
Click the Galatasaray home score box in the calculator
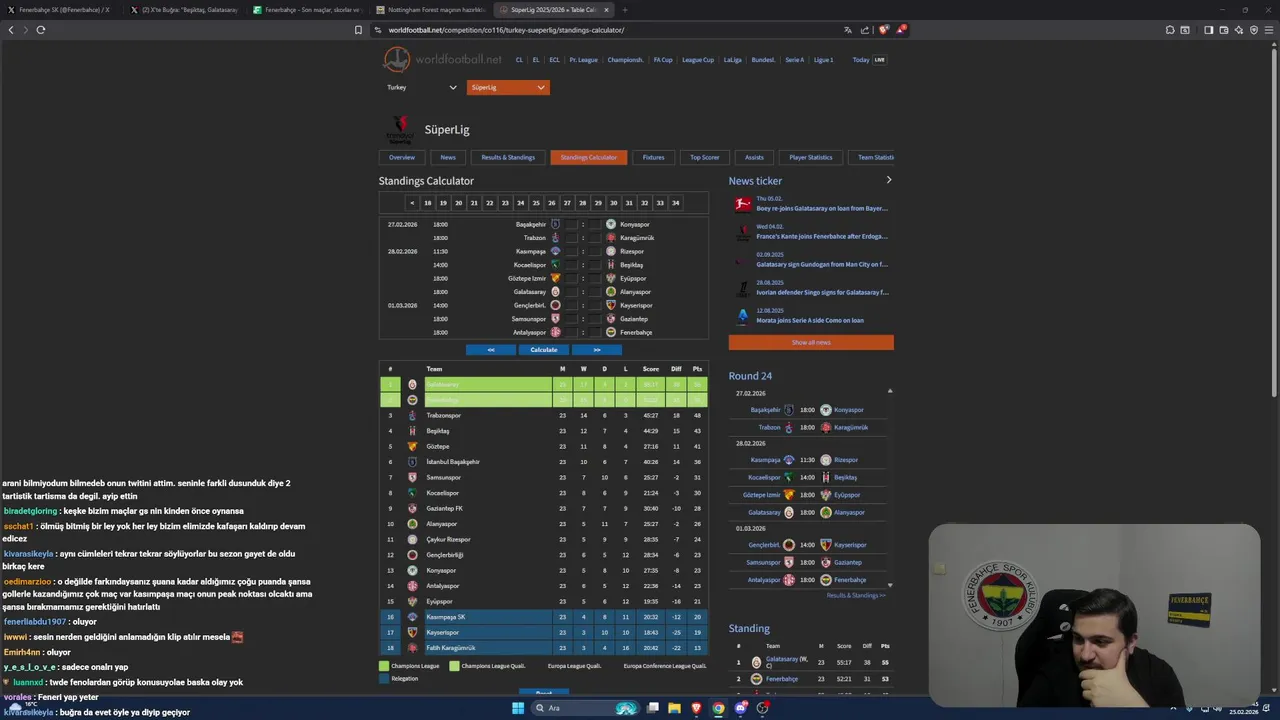click(572, 292)
